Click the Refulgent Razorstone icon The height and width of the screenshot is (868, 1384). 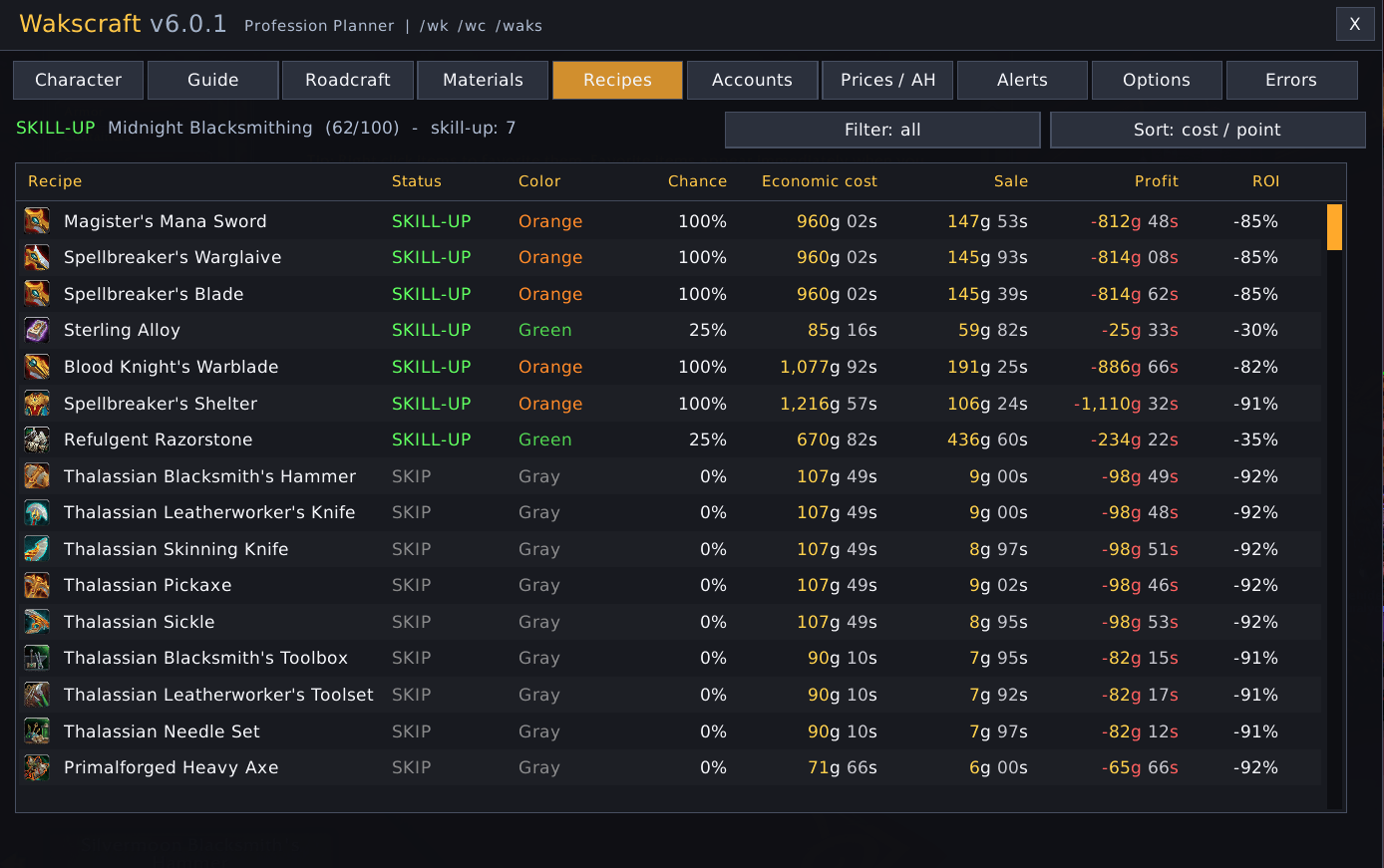click(37, 439)
